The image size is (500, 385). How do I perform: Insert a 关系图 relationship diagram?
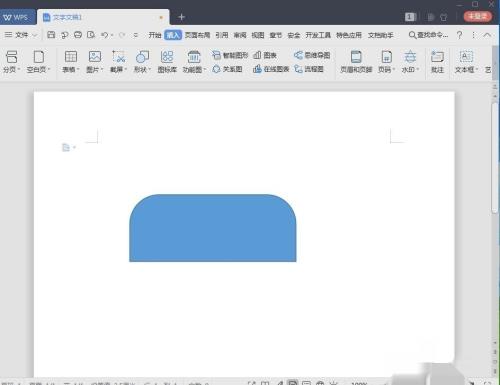coord(227,69)
